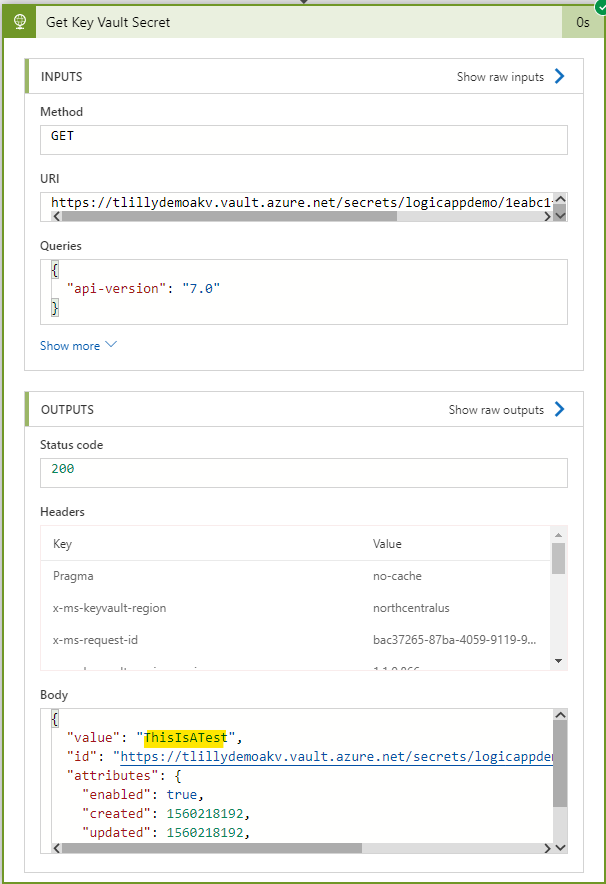Click the "created" timestamp 1560218192

click(205, 814)
